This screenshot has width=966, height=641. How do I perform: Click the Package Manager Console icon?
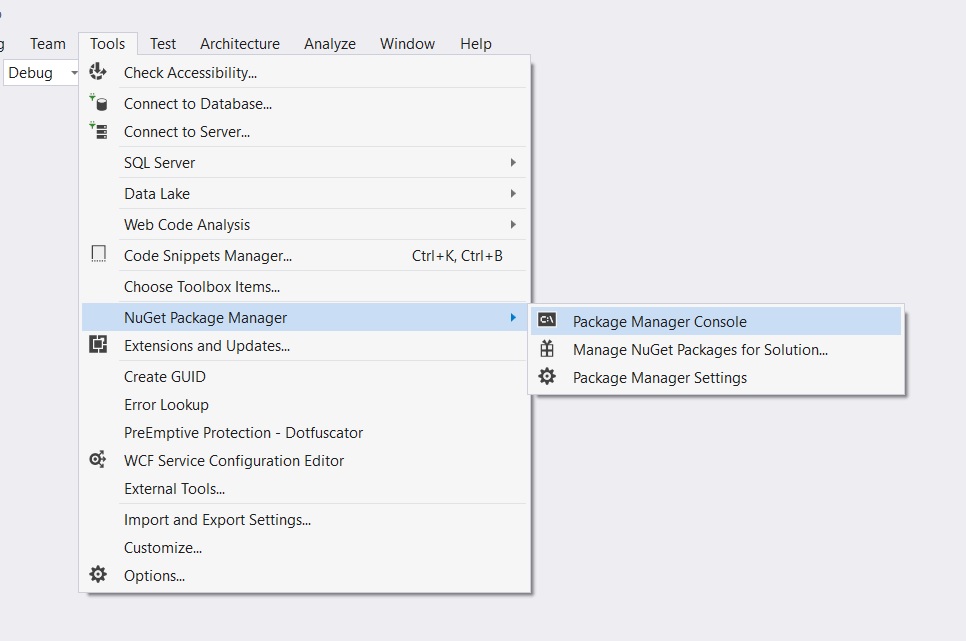546,320
